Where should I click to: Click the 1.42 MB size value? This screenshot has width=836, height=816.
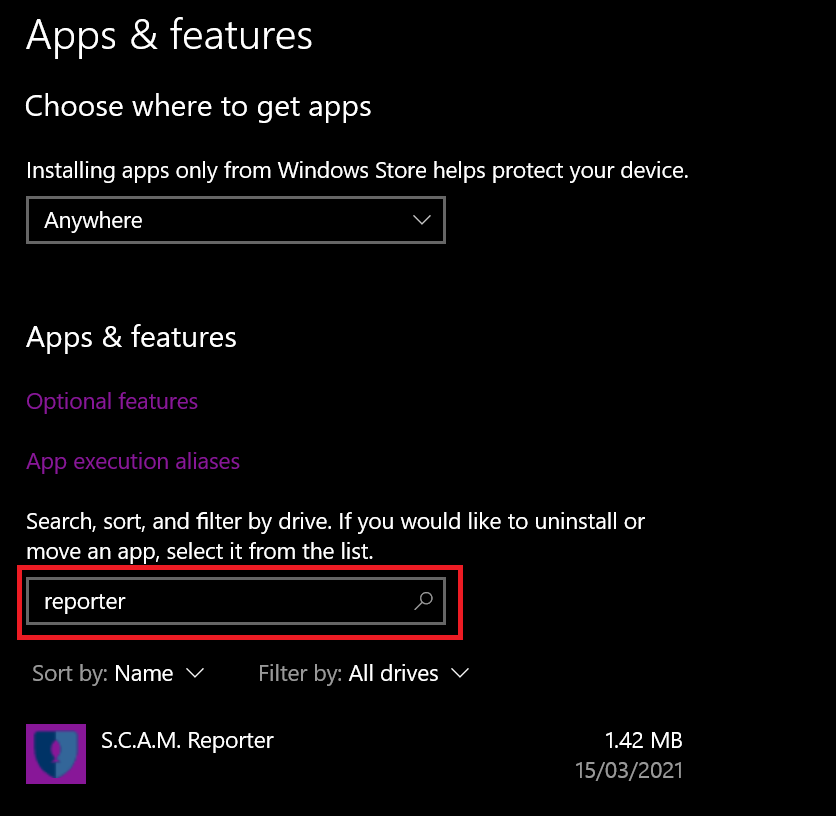644,740
